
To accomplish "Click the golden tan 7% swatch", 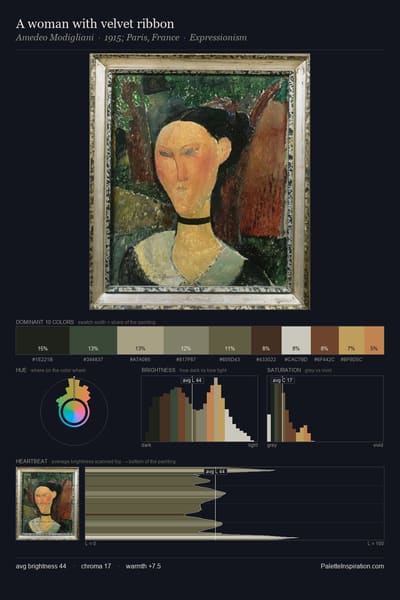I will [x=351, y=340].
